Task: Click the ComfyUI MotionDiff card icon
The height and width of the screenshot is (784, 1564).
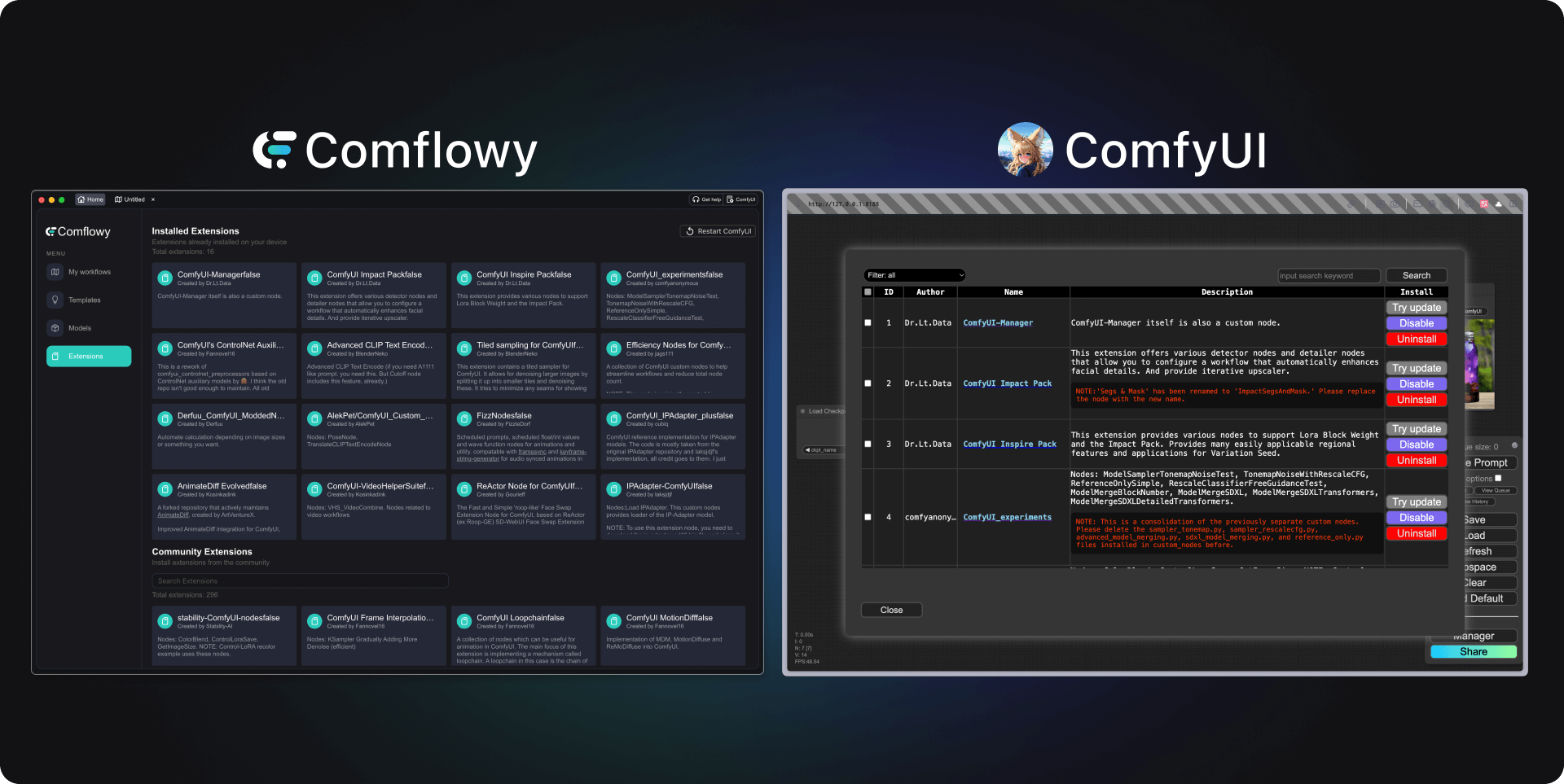Action: coord(614,621)
